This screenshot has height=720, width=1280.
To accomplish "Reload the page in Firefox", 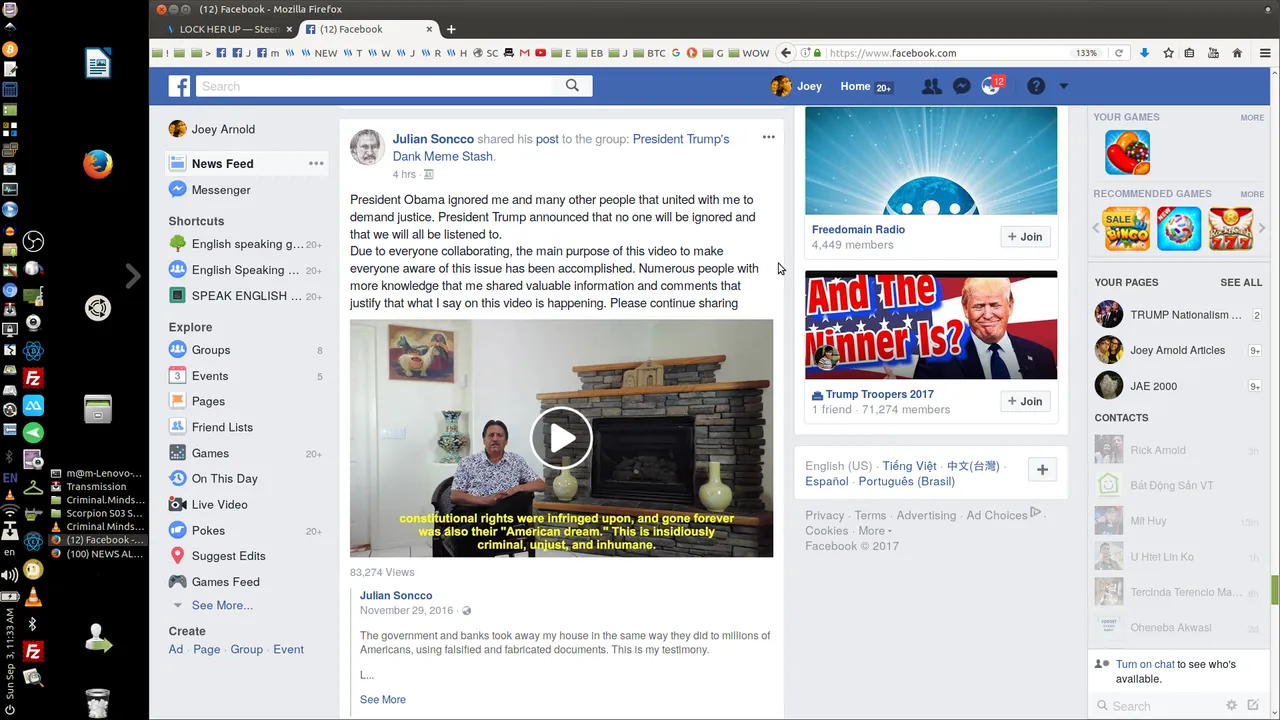I will (x=1119, y=53).
